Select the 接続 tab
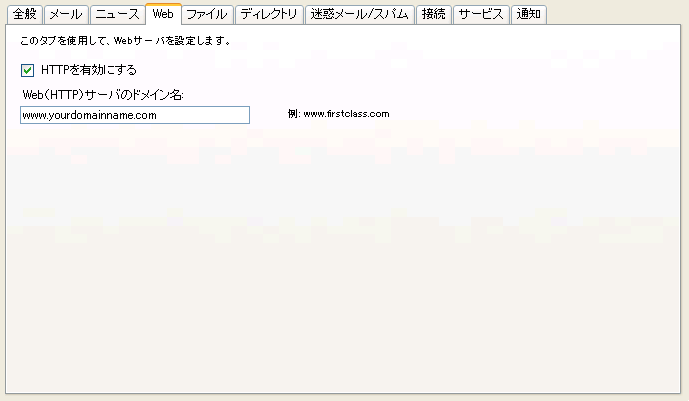Screen dimensions: 689x401 pyautogui.click(x=433, y=14)
